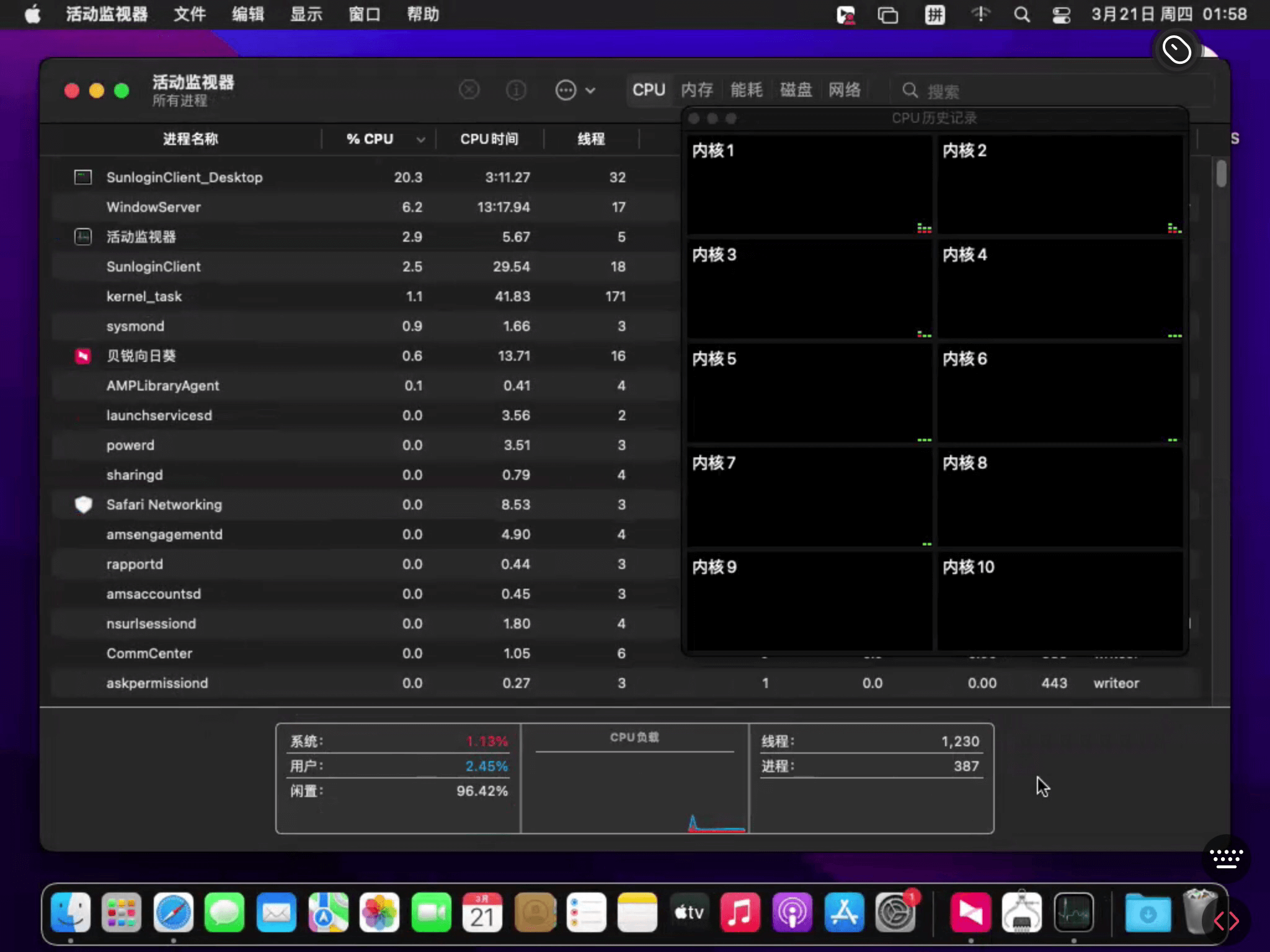Select the CommCenter process row
Viewport: 1270px width, 952px height.
pyautogui.click(x=366, y=653)
